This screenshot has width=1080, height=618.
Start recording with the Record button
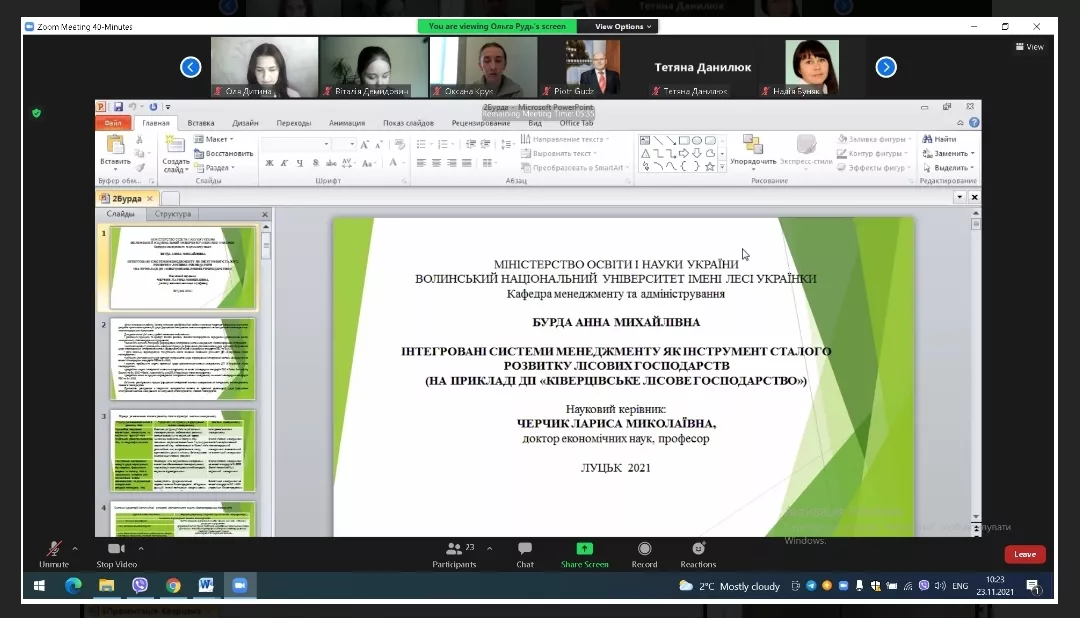pos(644,549)
